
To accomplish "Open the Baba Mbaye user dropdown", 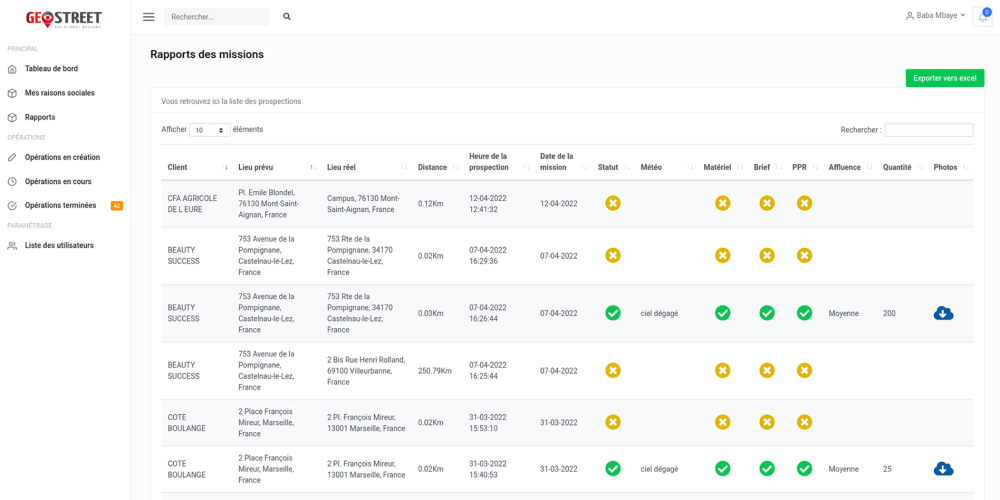I will pos(936,16).
